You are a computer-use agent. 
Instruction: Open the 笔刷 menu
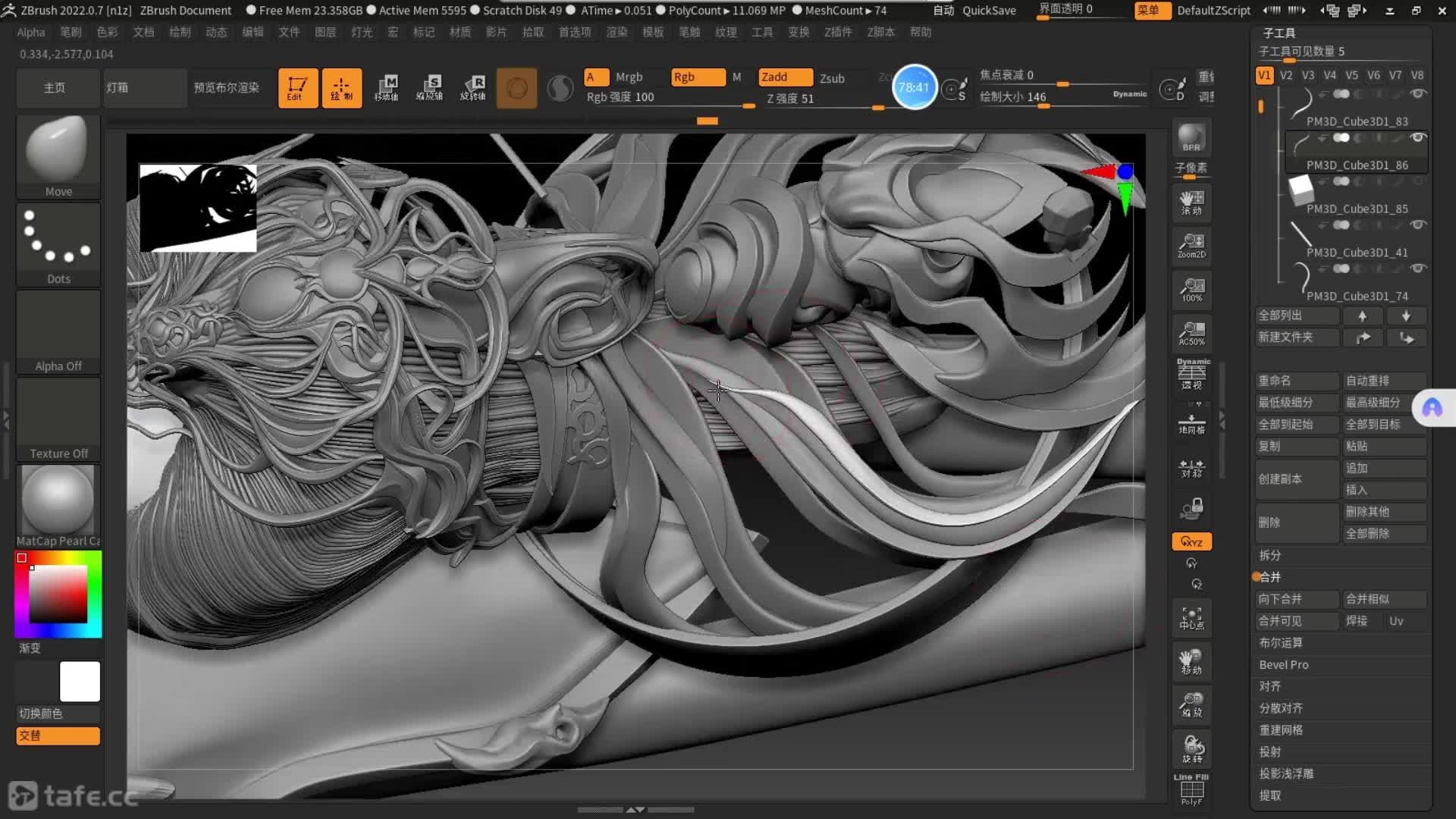71,33
